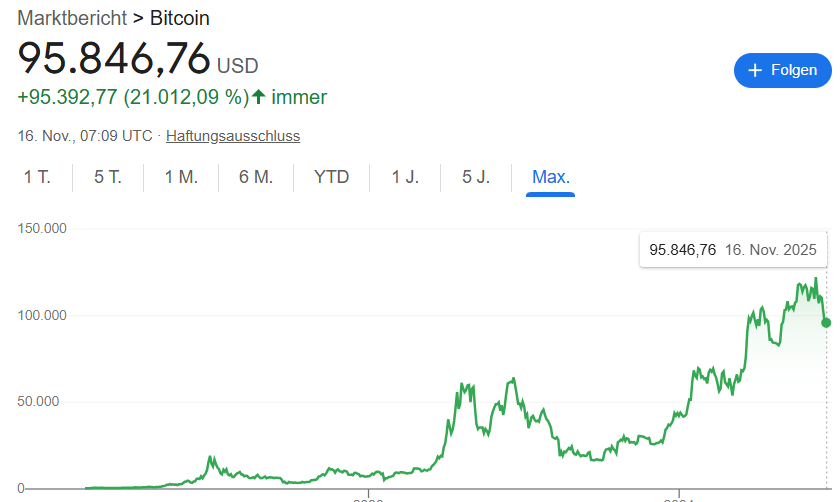
Task: Click the plus icon in Folgen button
Action: tap(755, 70)
